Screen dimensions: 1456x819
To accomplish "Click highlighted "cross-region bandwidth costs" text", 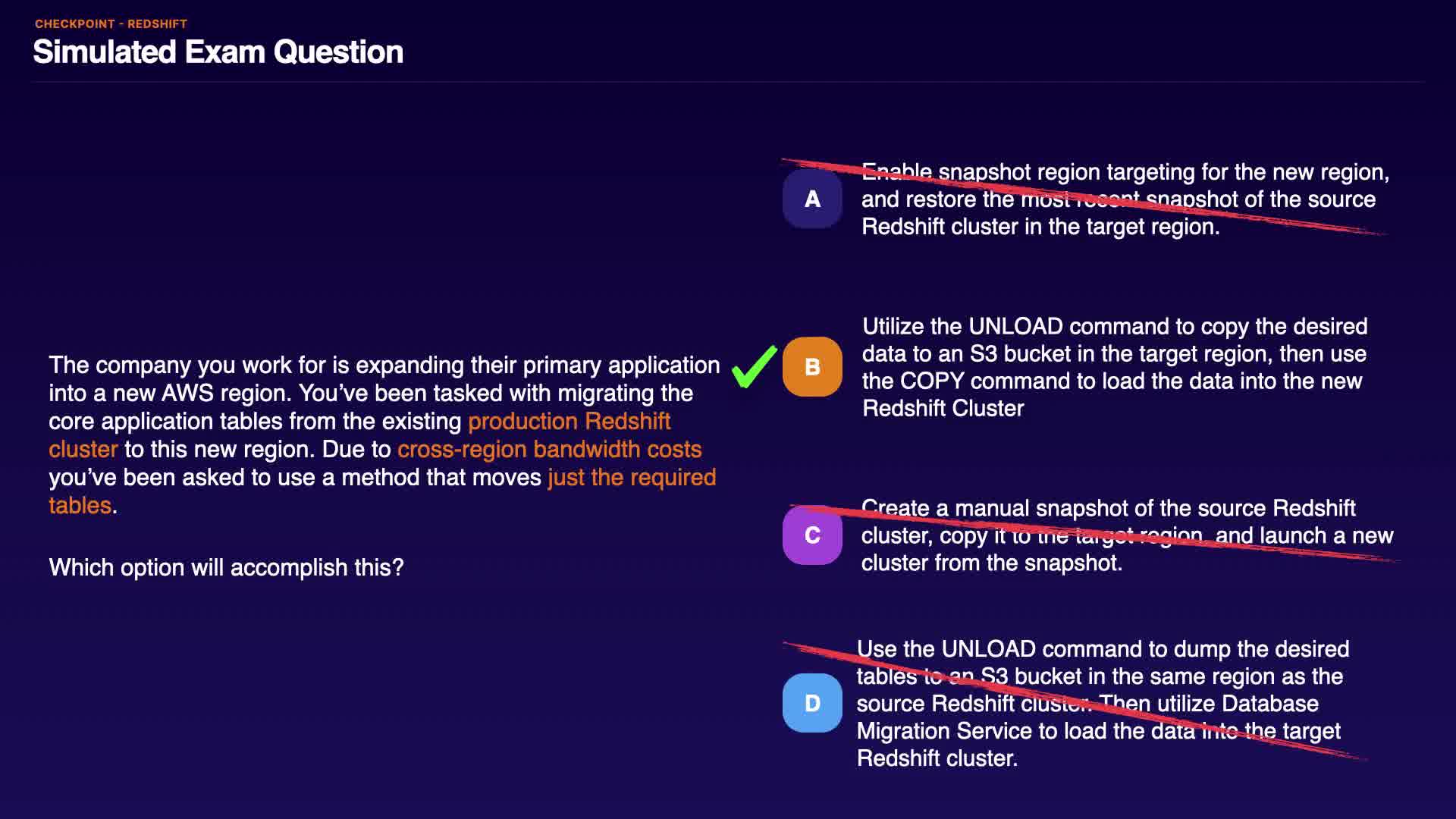I will [x=549, y=449].
